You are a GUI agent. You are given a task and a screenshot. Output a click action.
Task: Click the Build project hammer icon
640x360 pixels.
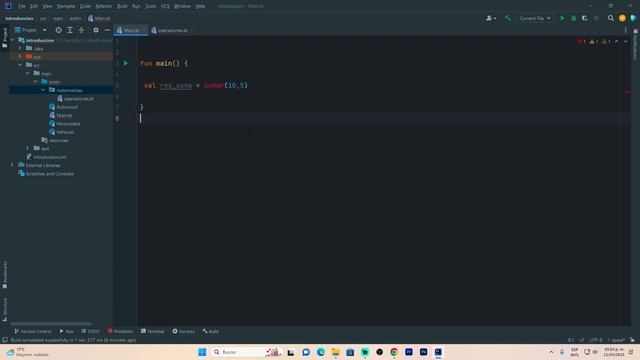(x=508, y=18)
